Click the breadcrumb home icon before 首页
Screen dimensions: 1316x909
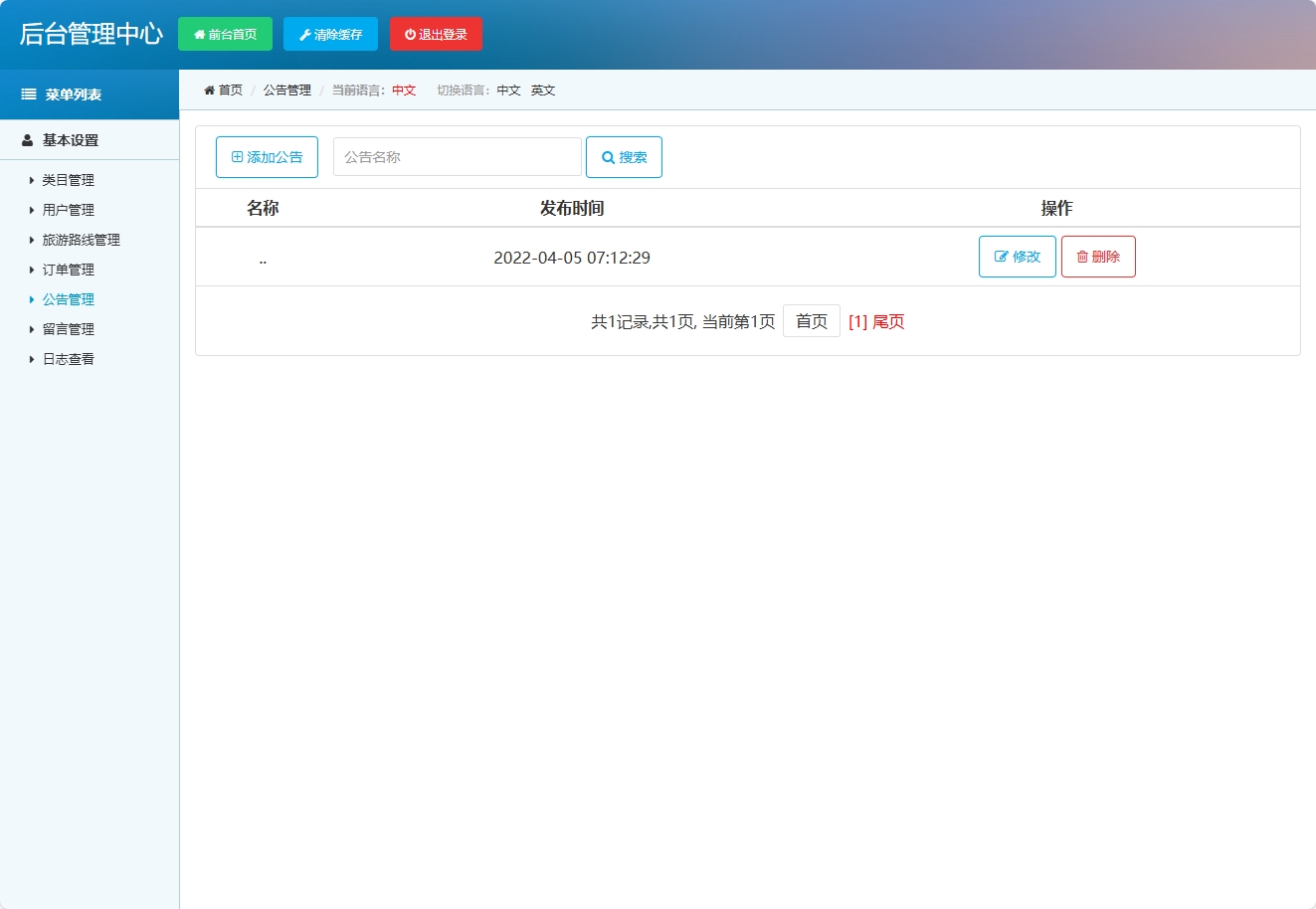point(209,89)
